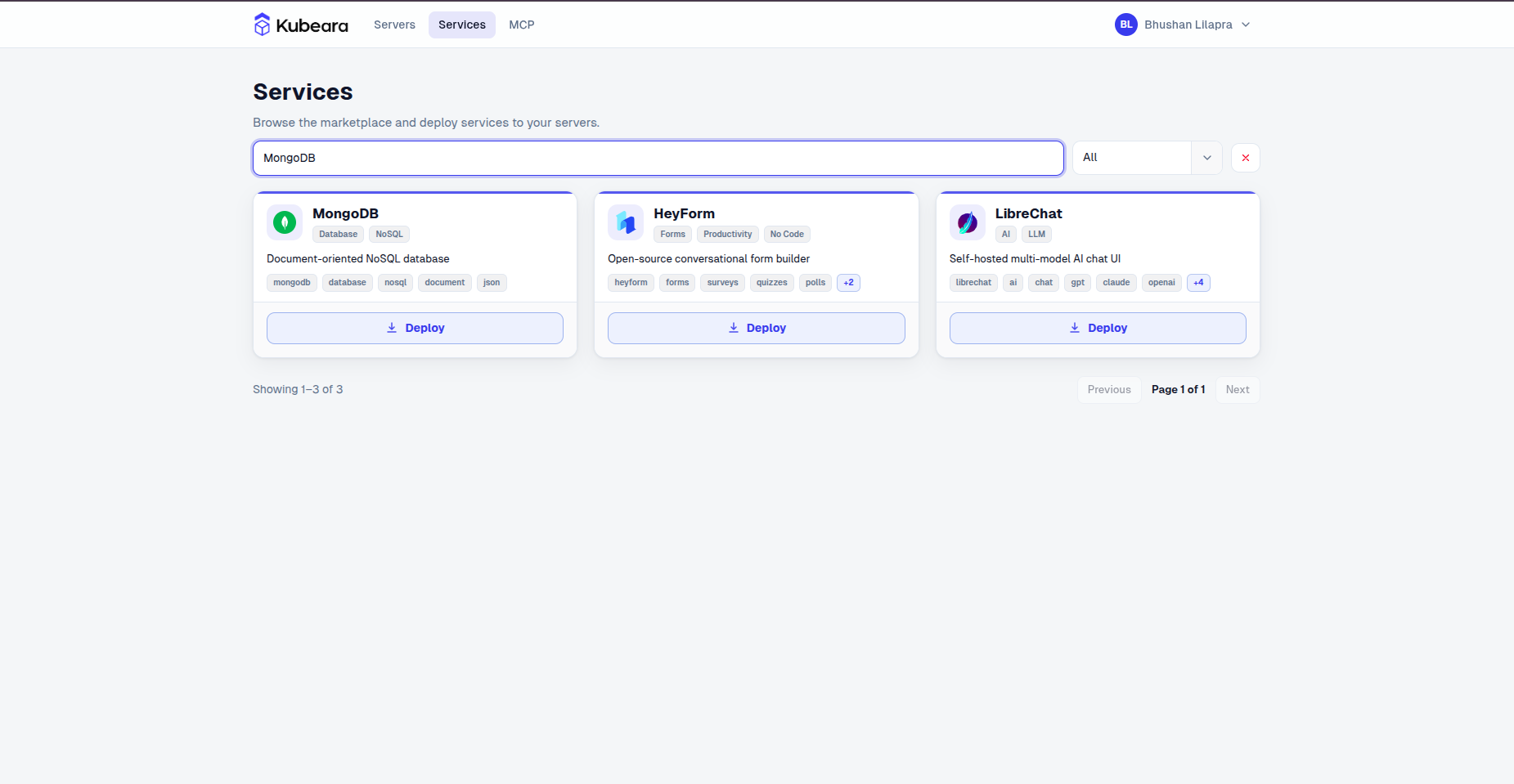Click the Previous page button

(x=1109, y=390)
